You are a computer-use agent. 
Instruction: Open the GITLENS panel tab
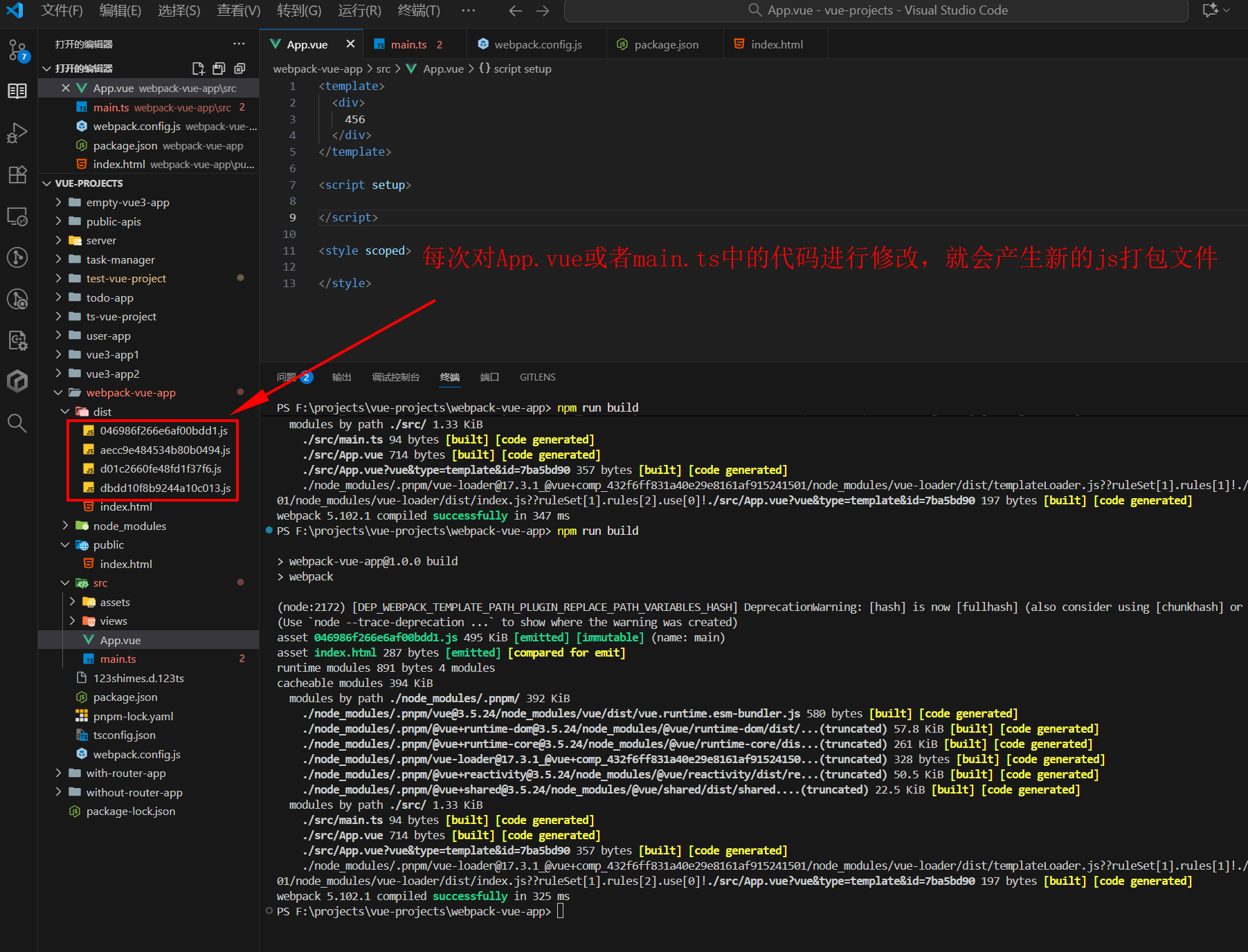(537, 377)
